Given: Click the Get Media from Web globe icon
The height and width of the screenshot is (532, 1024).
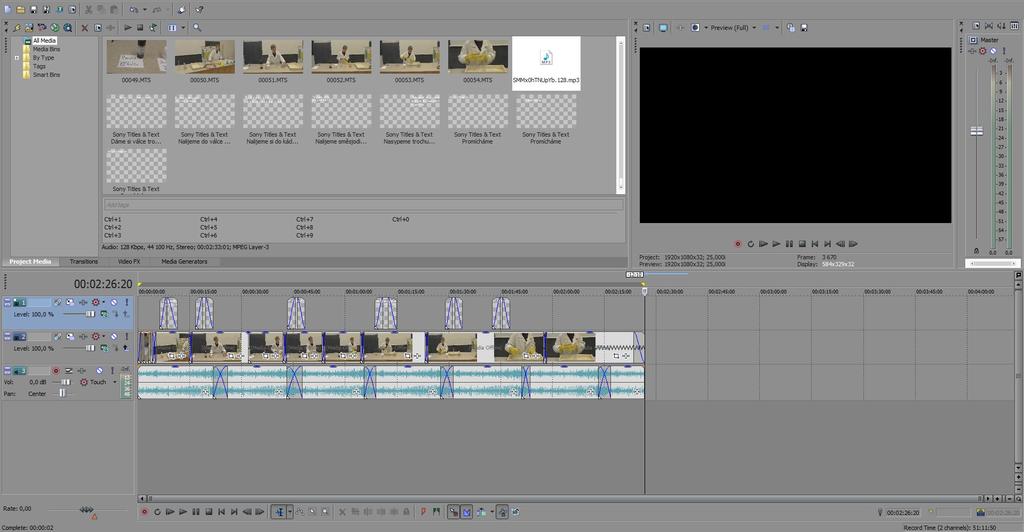Looking at the screenshot, I should click(55, 28).
